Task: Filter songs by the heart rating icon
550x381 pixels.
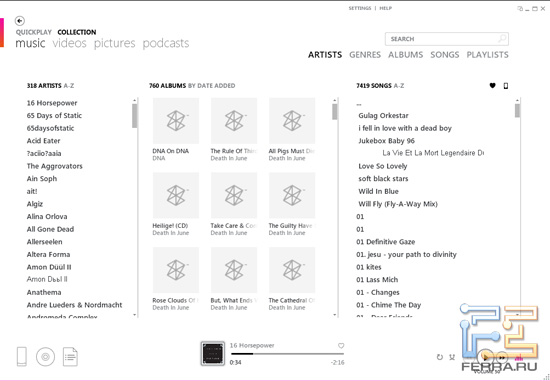Action: [x=492, y=85]
